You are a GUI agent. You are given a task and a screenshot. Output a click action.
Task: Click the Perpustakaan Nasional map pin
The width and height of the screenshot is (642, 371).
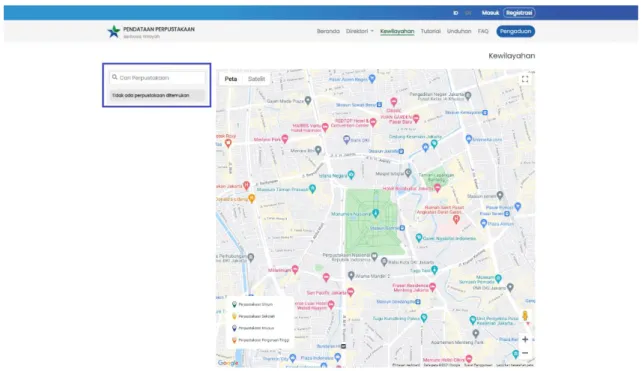click(374, 256)
